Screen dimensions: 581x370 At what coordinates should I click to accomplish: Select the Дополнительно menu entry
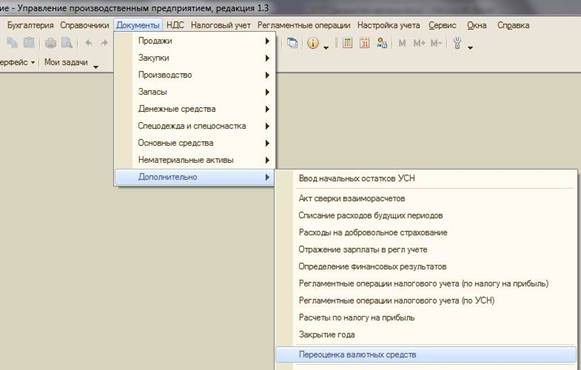click(x=194, y=177)
